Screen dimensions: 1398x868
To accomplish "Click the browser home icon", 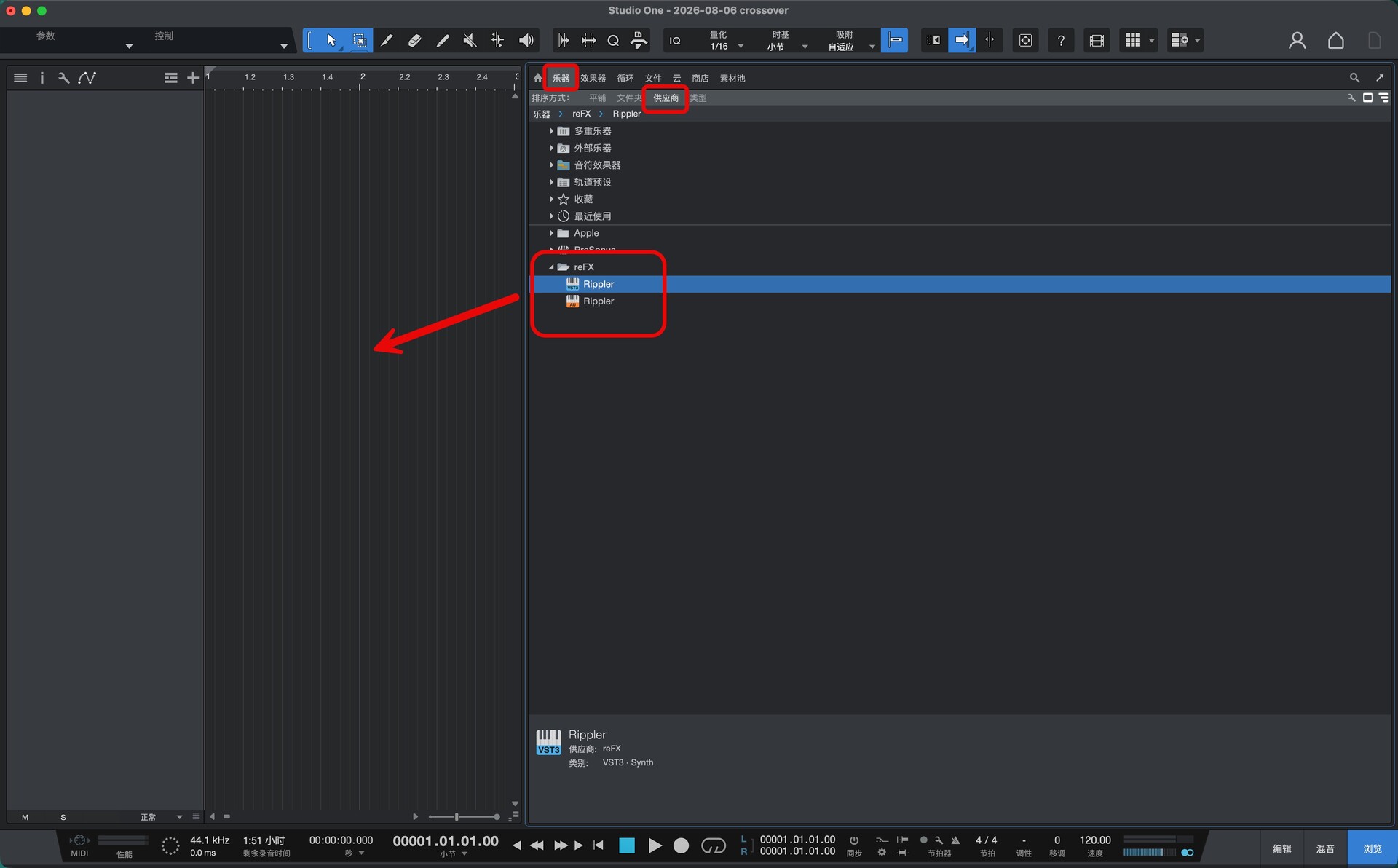I will tap(538, 78).
